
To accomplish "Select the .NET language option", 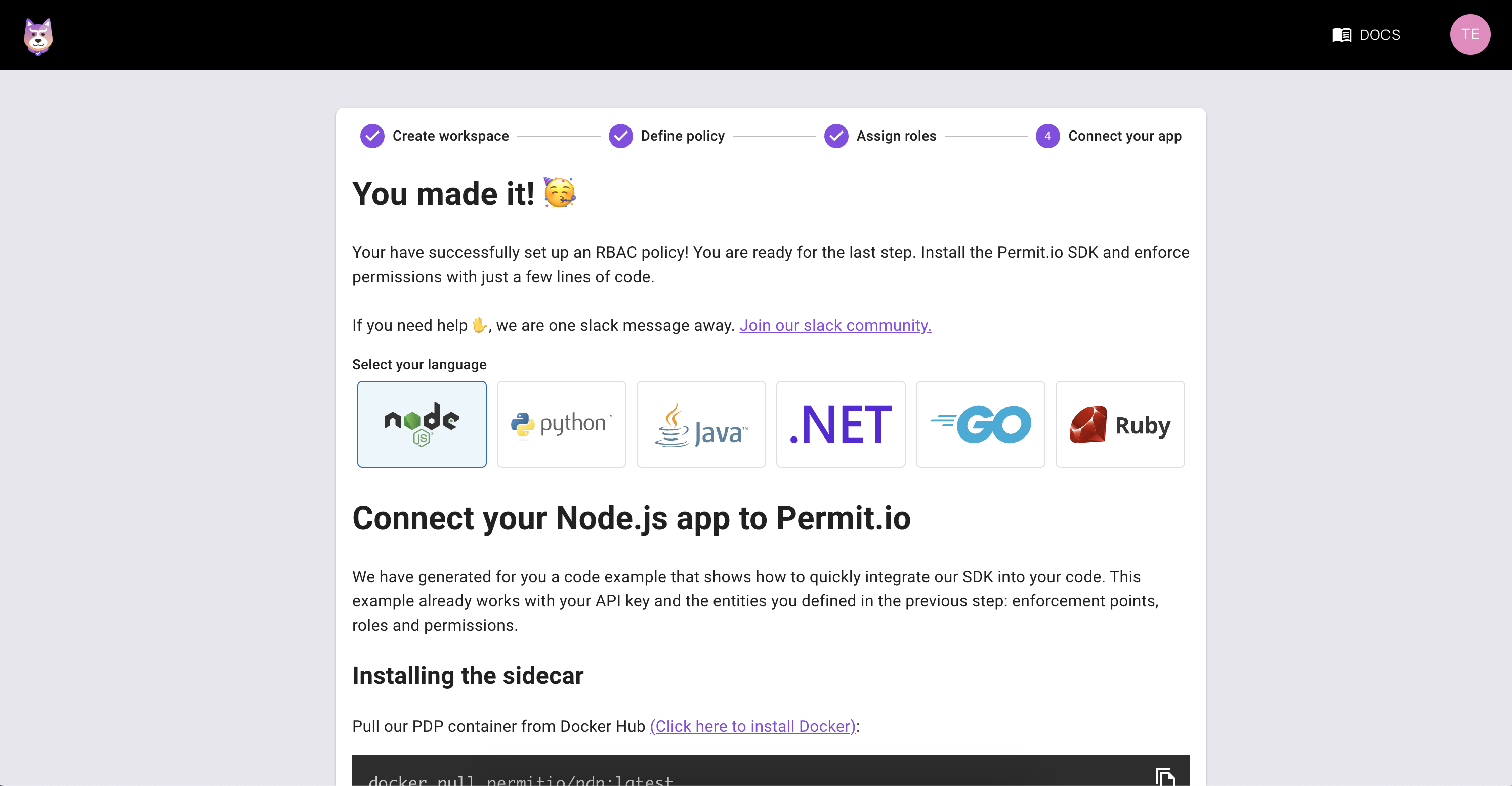I will click(840, 424).
